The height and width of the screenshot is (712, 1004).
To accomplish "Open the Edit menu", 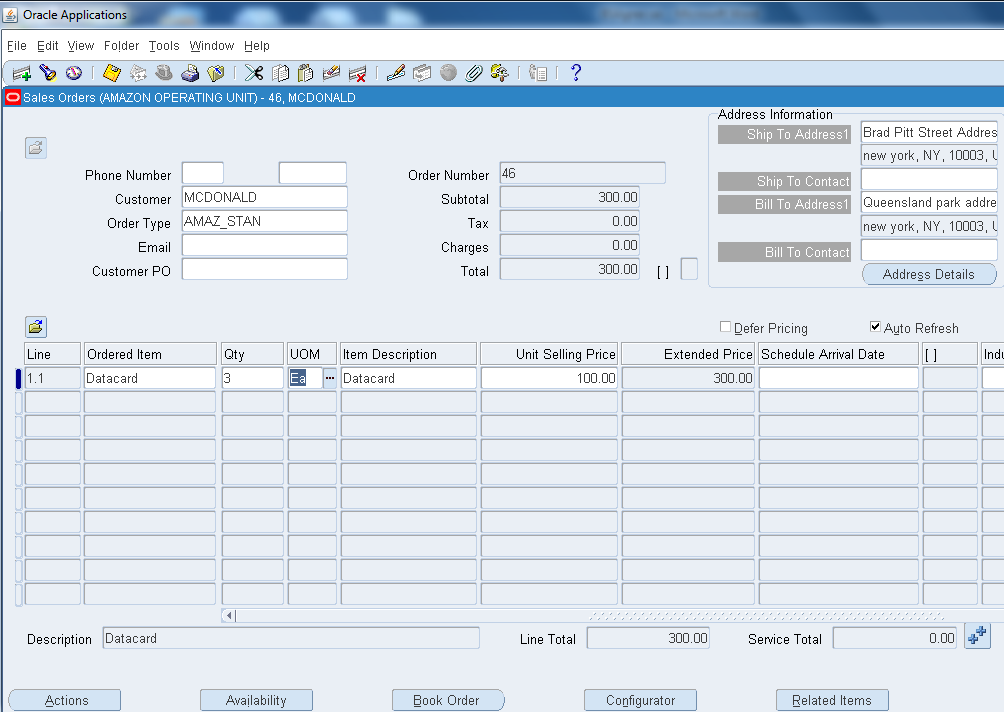I will (47, 46).
